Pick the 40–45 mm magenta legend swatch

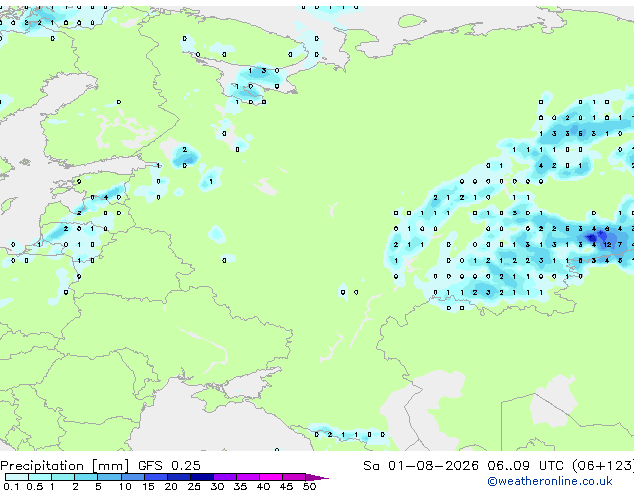coord(271,477)
